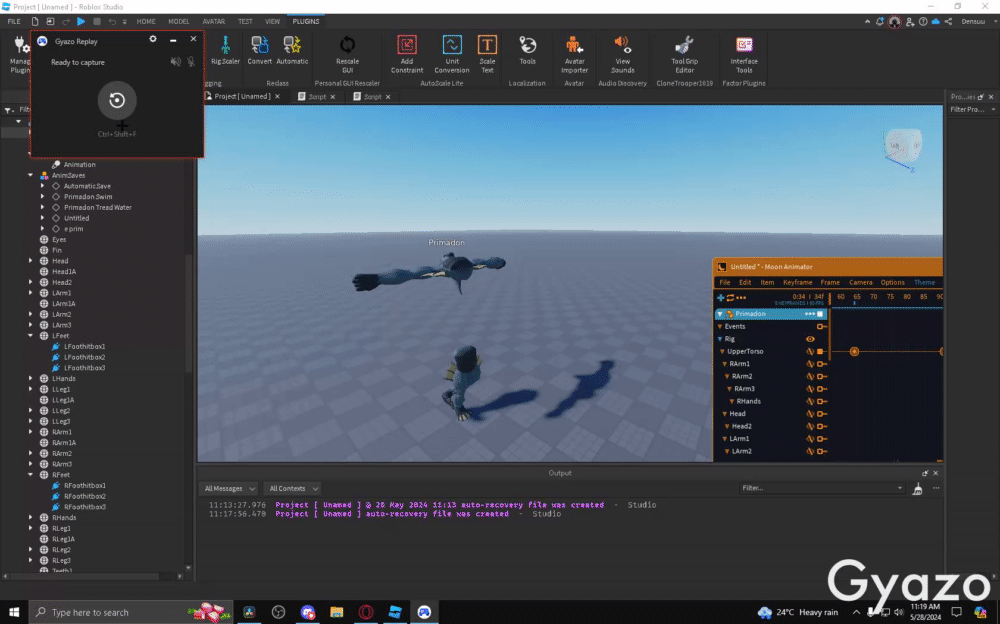Click the Add Constraint plugin

407,54
